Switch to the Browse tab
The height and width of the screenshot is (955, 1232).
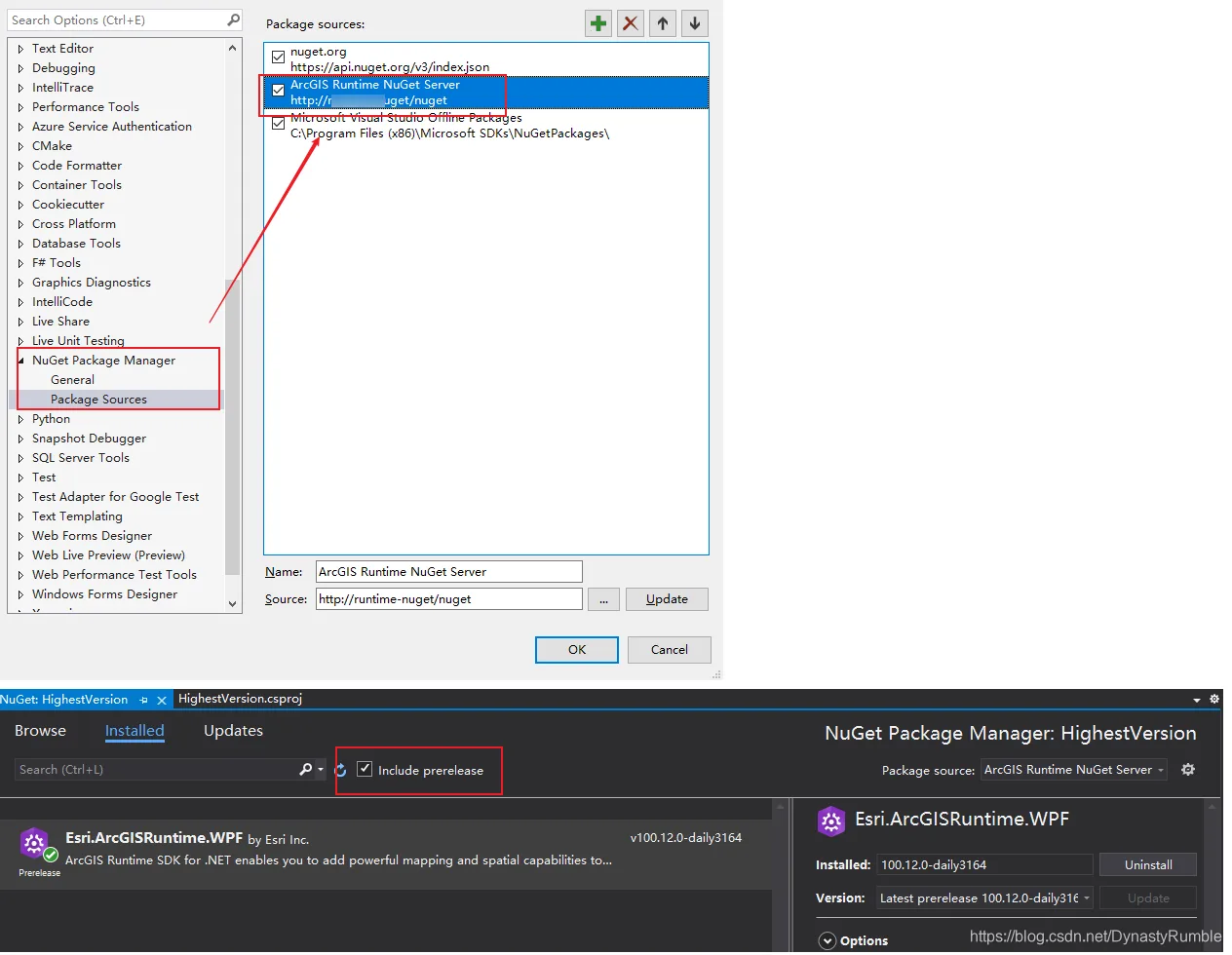pyautogui.click(x=40, y=731)
